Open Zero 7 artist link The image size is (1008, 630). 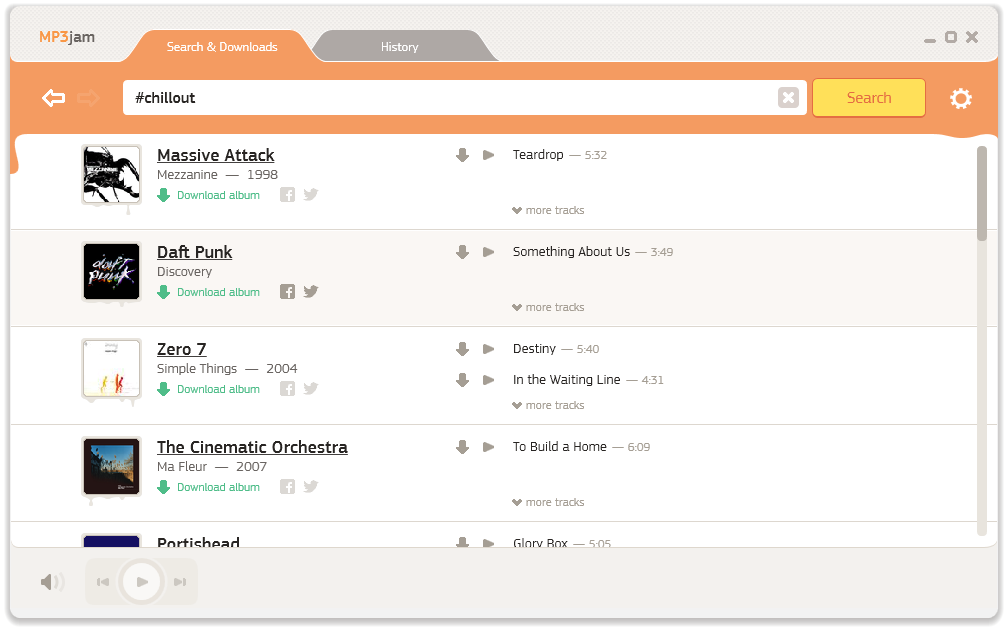(x=181, y=349)
